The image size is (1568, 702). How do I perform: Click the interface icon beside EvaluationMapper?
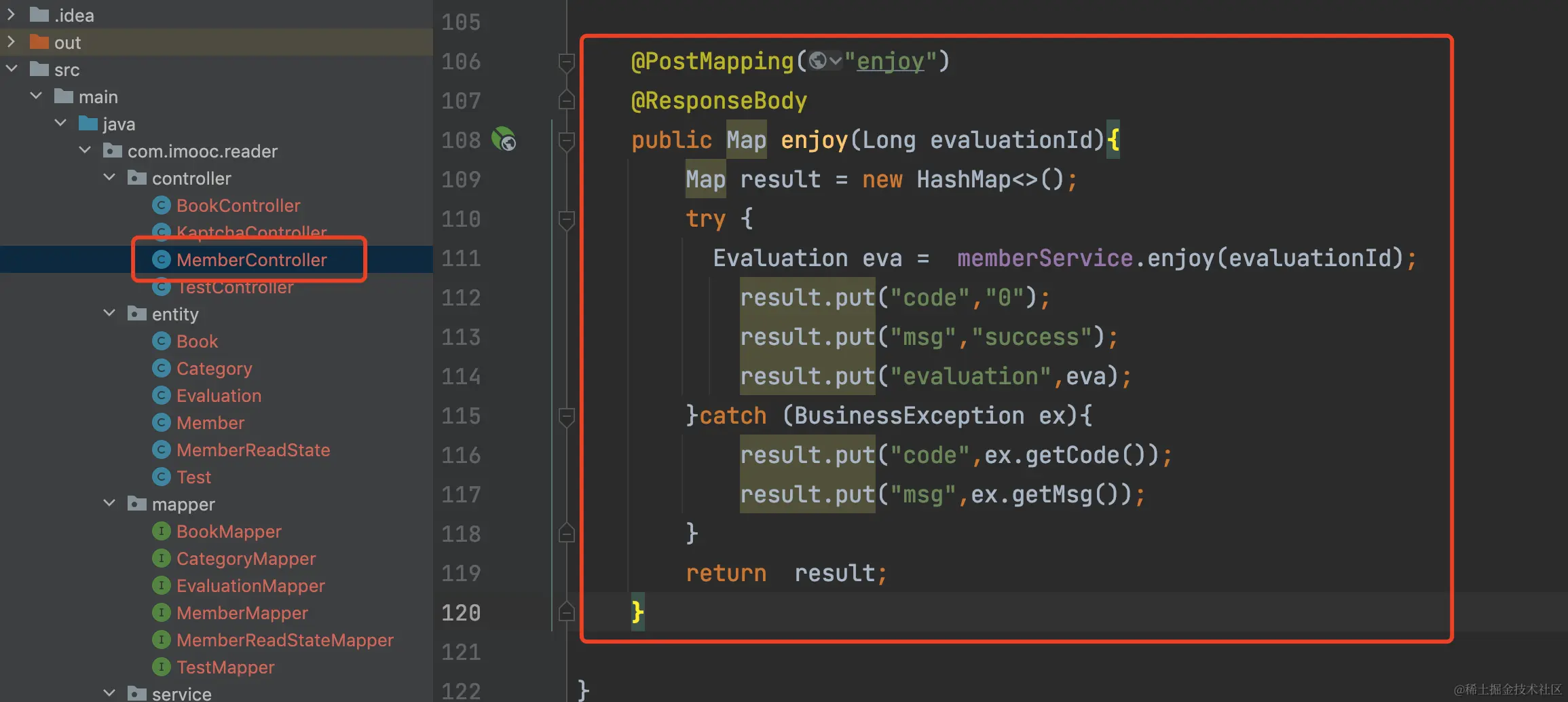tap(161, 585)
